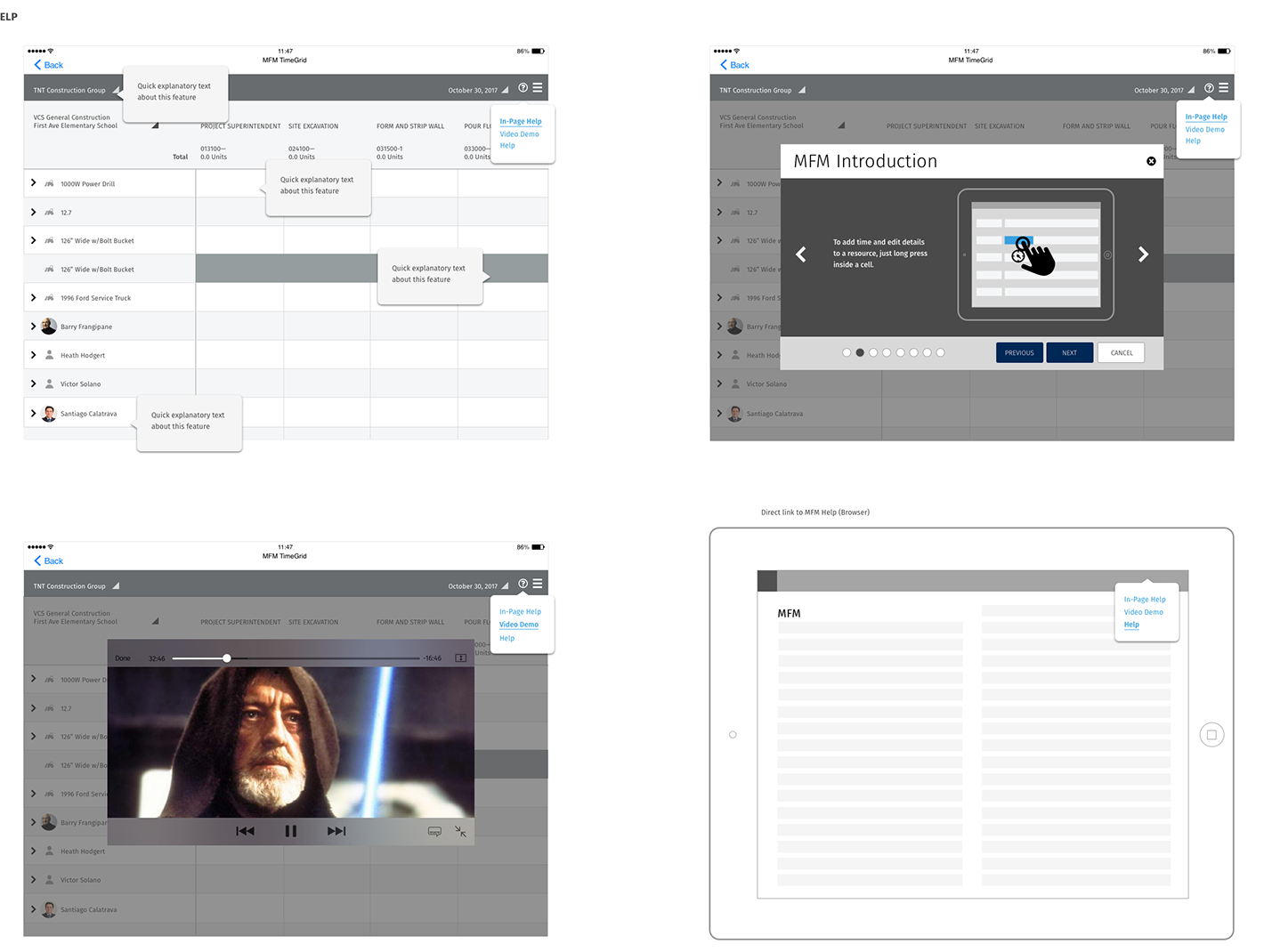
Task: Select the third page dot in MFM Introduction
Action: pyautogui.click(x=873, y=352)
